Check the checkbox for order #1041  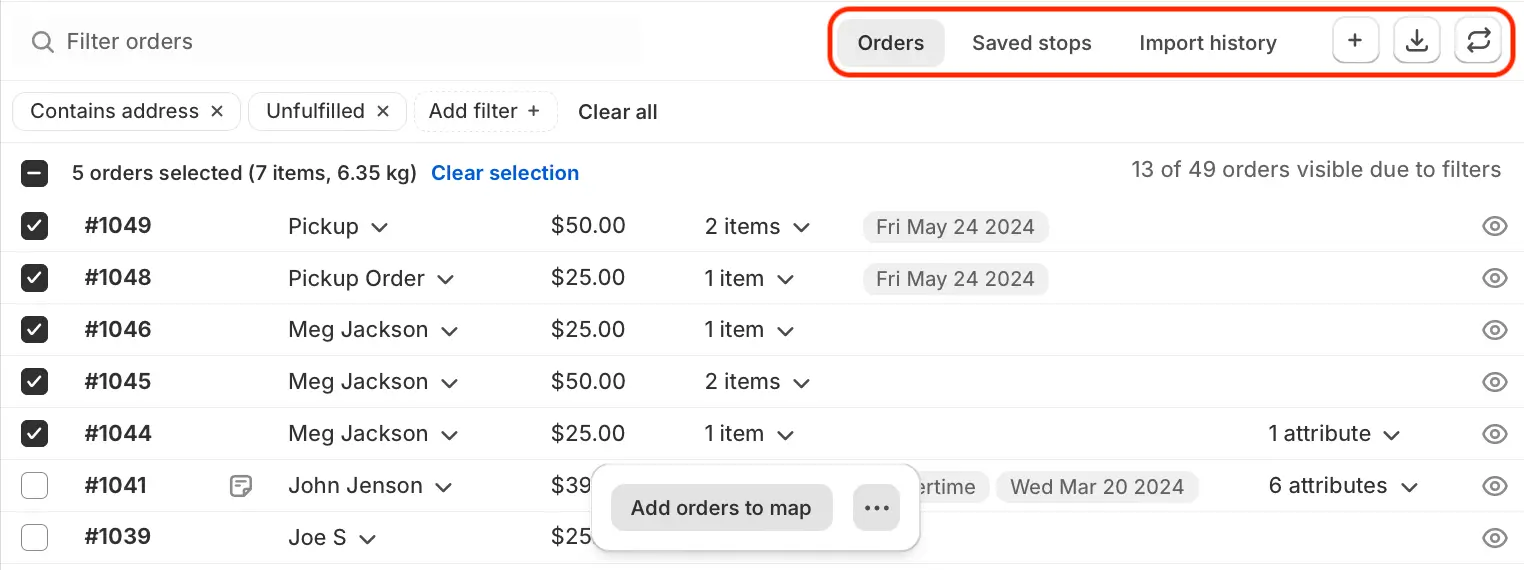[x=34, y=486]
